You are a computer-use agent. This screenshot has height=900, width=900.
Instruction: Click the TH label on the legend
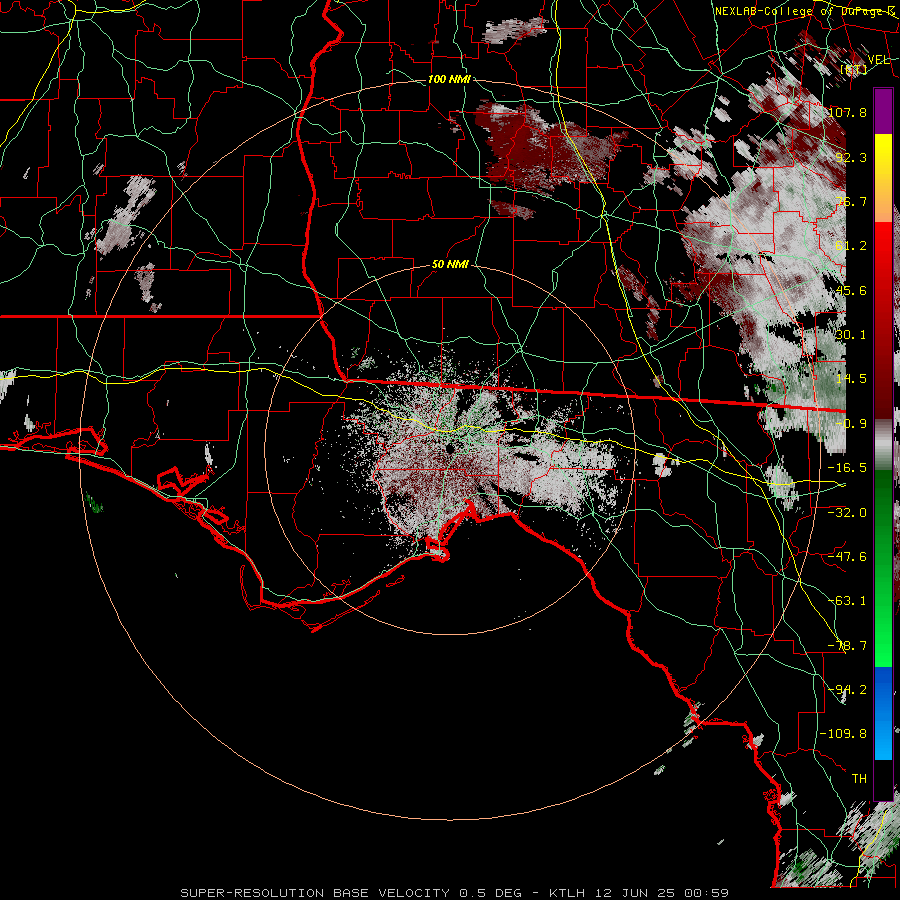tap(859, 779)
